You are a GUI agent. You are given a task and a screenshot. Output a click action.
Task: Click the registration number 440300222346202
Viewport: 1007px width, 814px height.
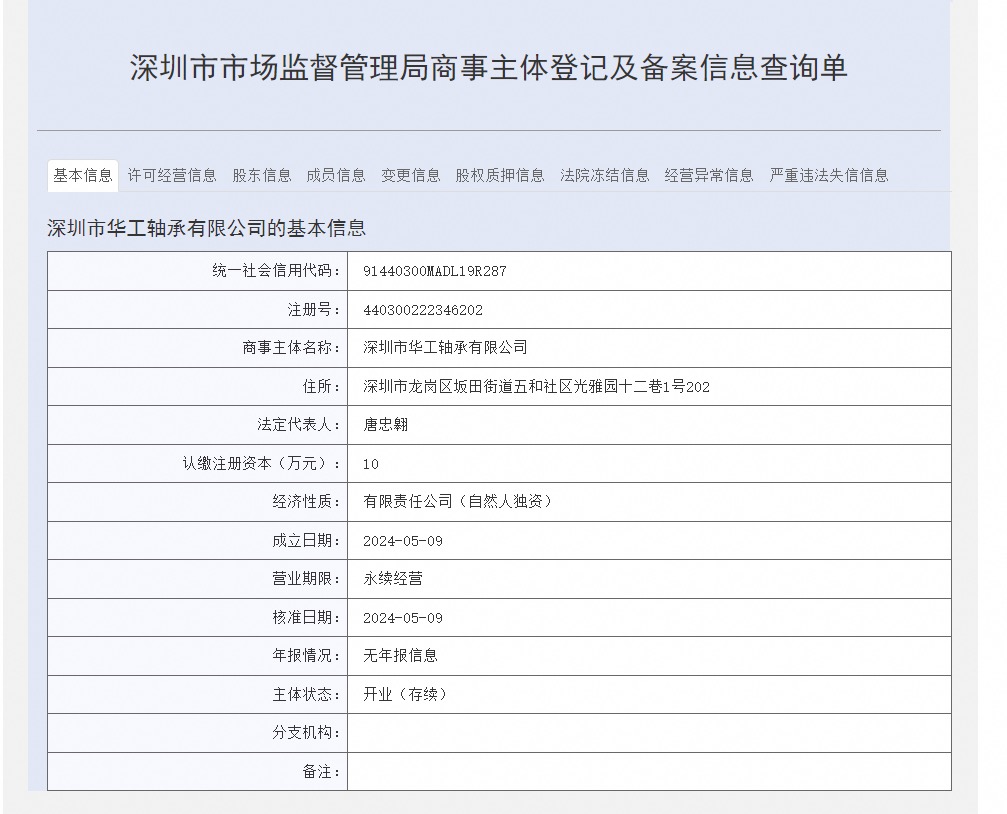point(423,310)
